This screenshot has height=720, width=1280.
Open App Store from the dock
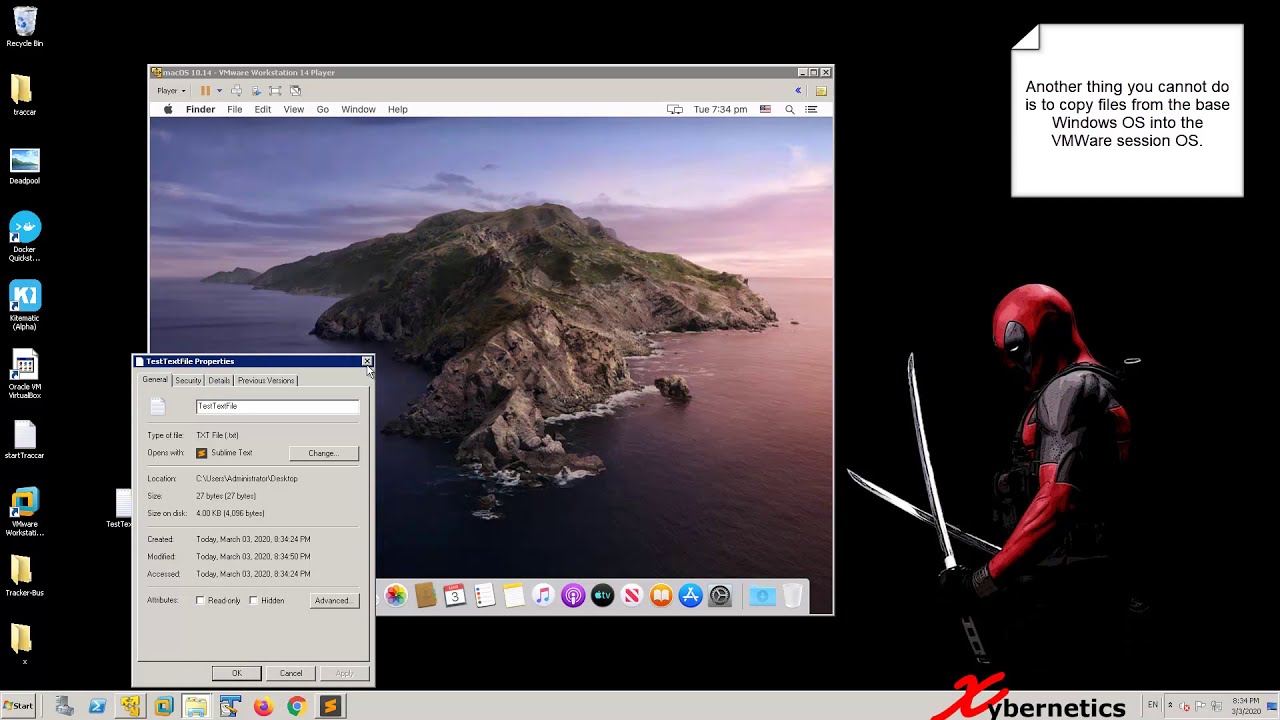[691, 596]
